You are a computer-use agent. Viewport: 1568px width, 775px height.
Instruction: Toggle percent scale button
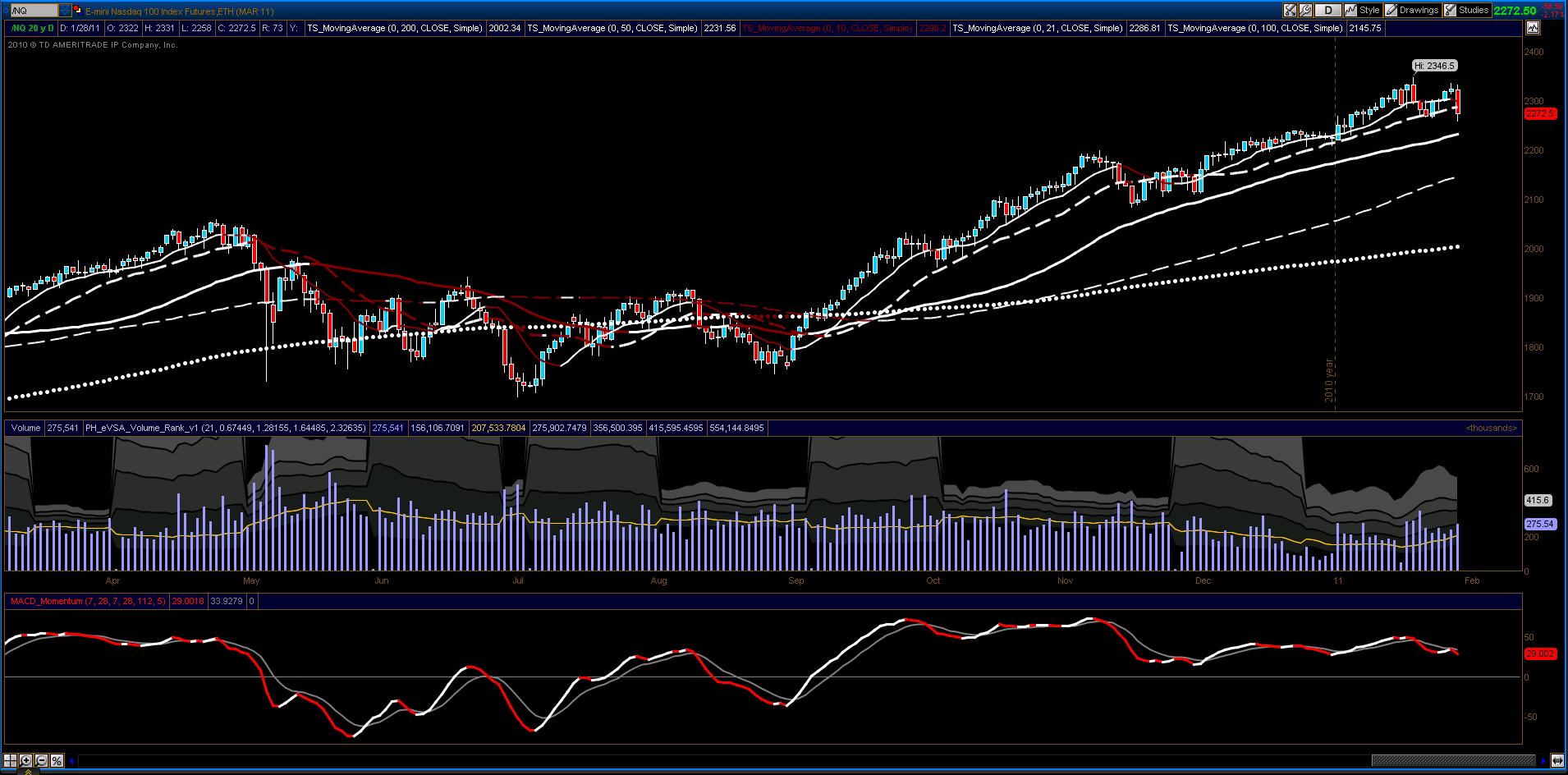(57, 760)
